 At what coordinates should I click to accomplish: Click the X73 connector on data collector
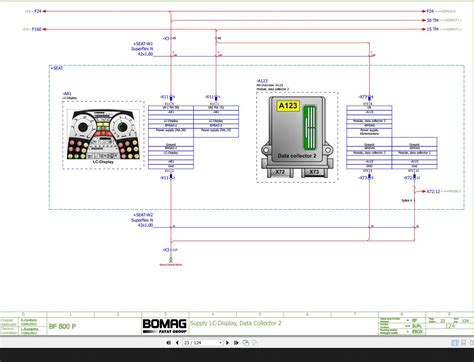tap(314, 172)
